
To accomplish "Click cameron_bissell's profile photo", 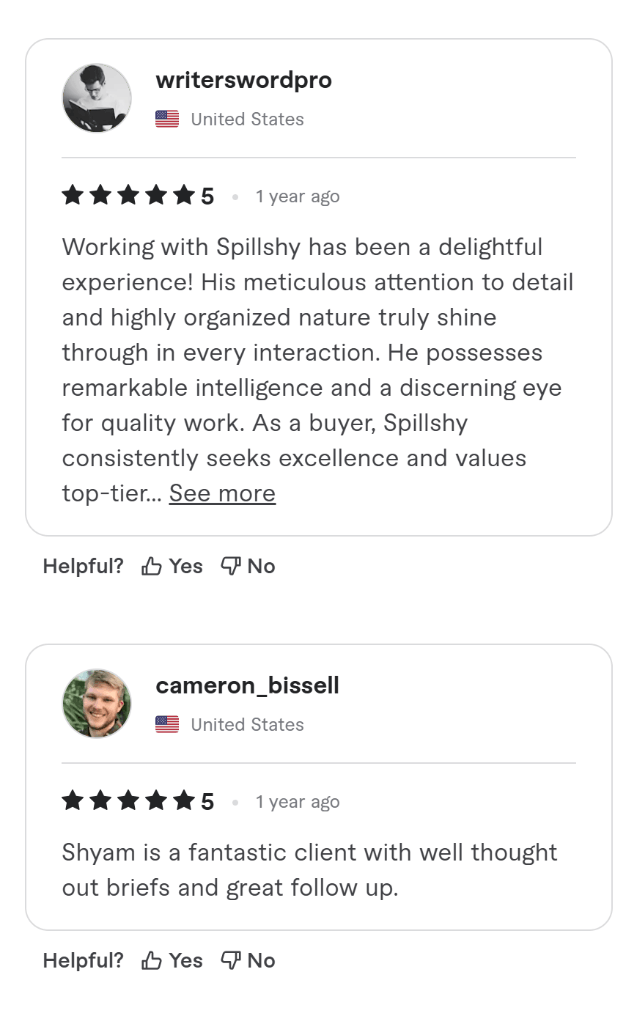I will 97,703.
